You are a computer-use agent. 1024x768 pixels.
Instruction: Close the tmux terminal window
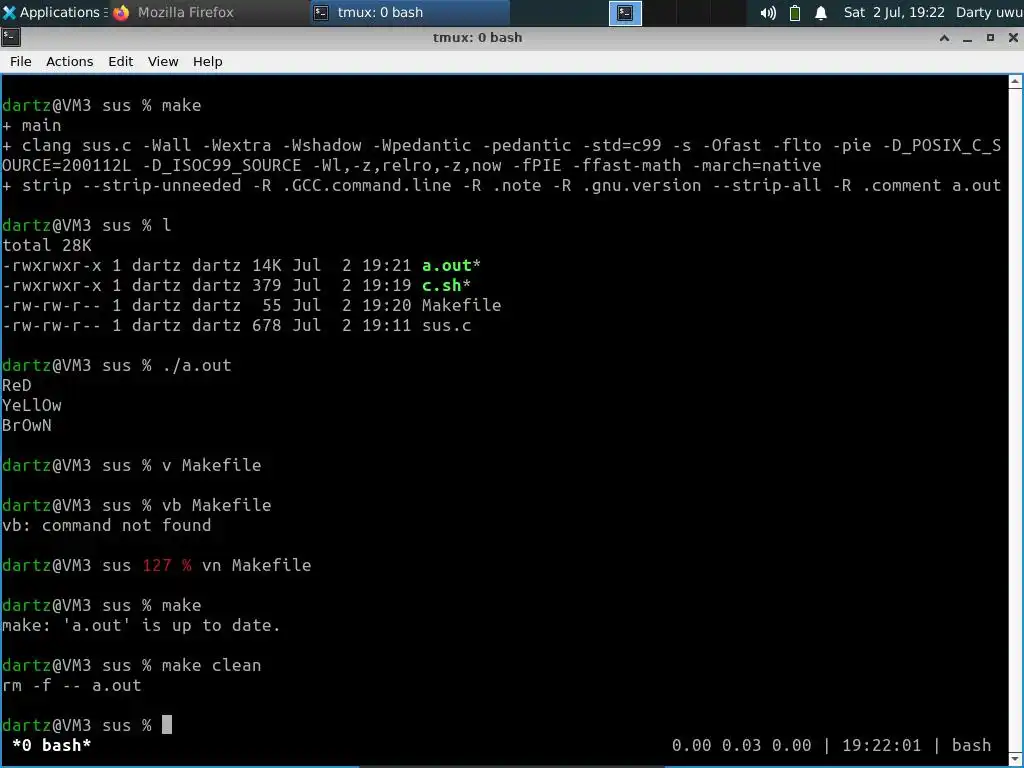tap(1013, 38)
